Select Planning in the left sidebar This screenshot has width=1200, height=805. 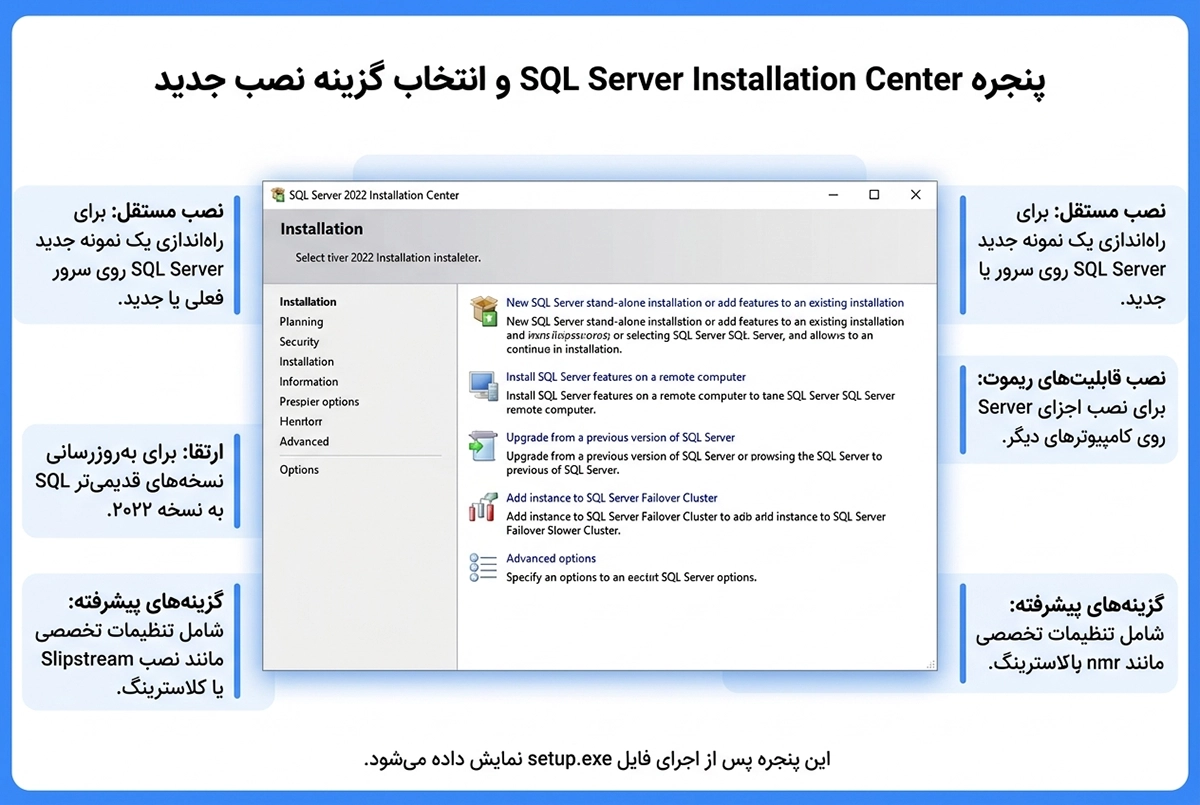301,322
